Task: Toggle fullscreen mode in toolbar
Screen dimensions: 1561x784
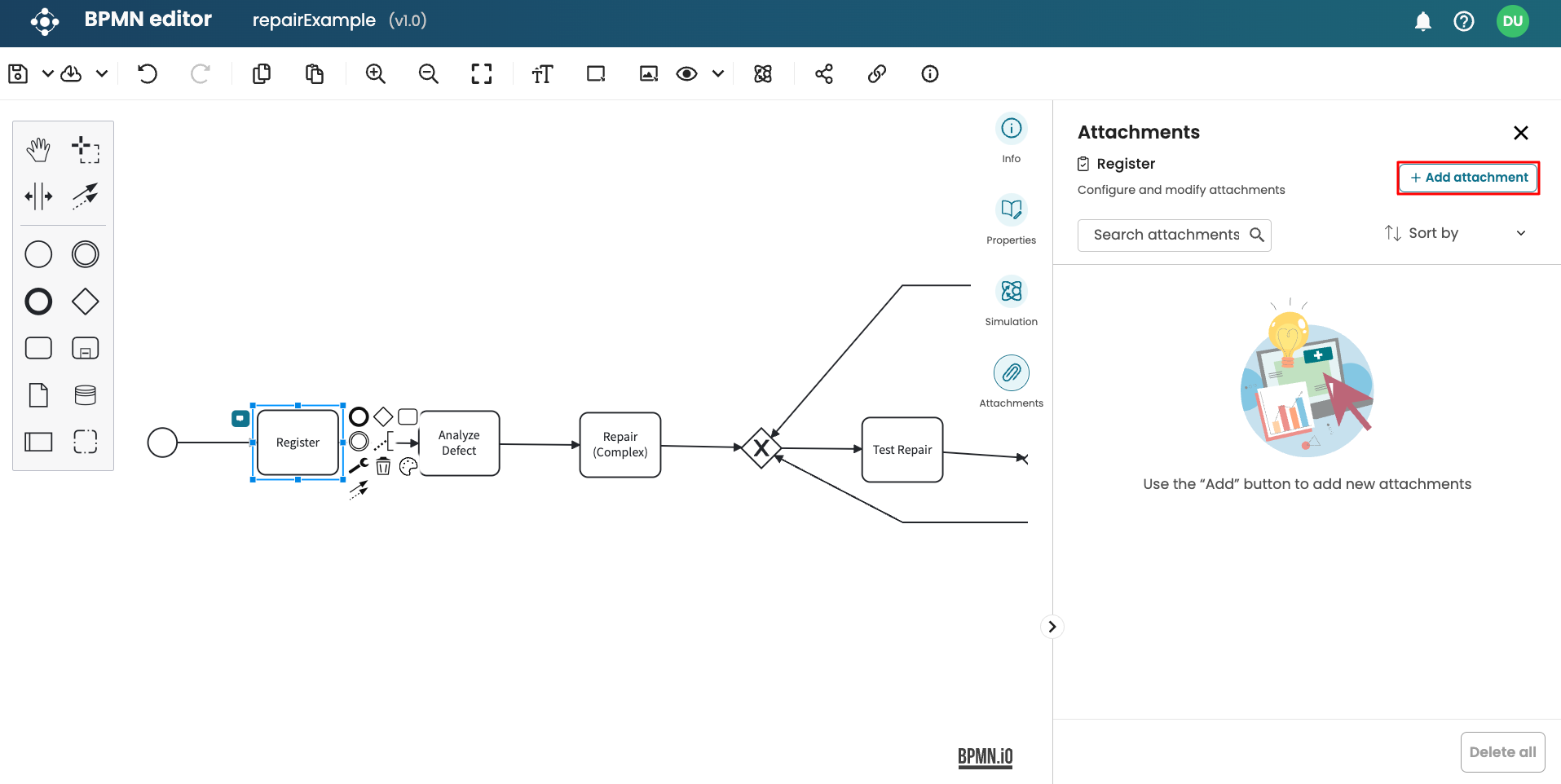Action: [482, 74]
